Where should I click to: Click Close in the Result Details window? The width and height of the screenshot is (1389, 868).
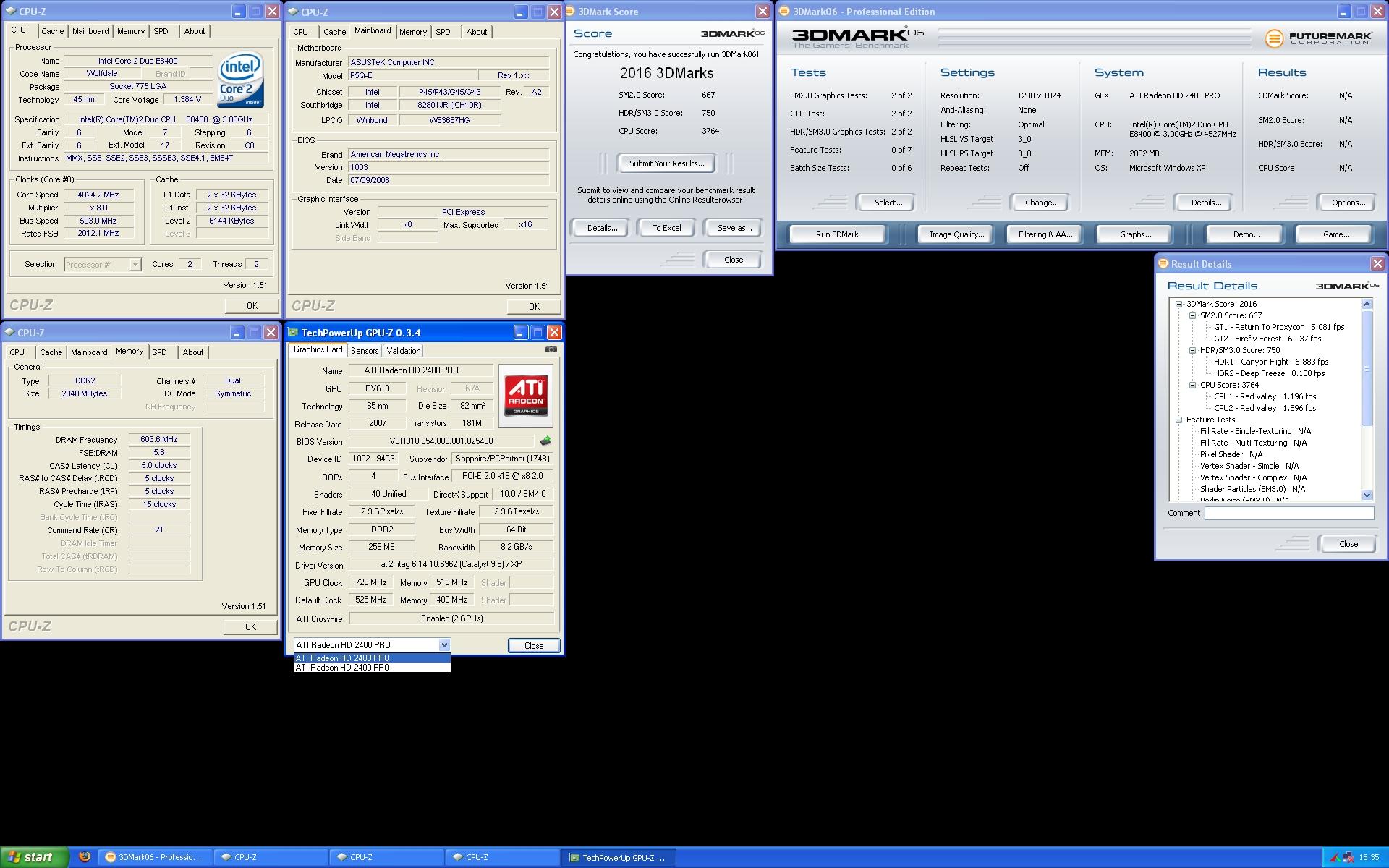click(1348, 544)
